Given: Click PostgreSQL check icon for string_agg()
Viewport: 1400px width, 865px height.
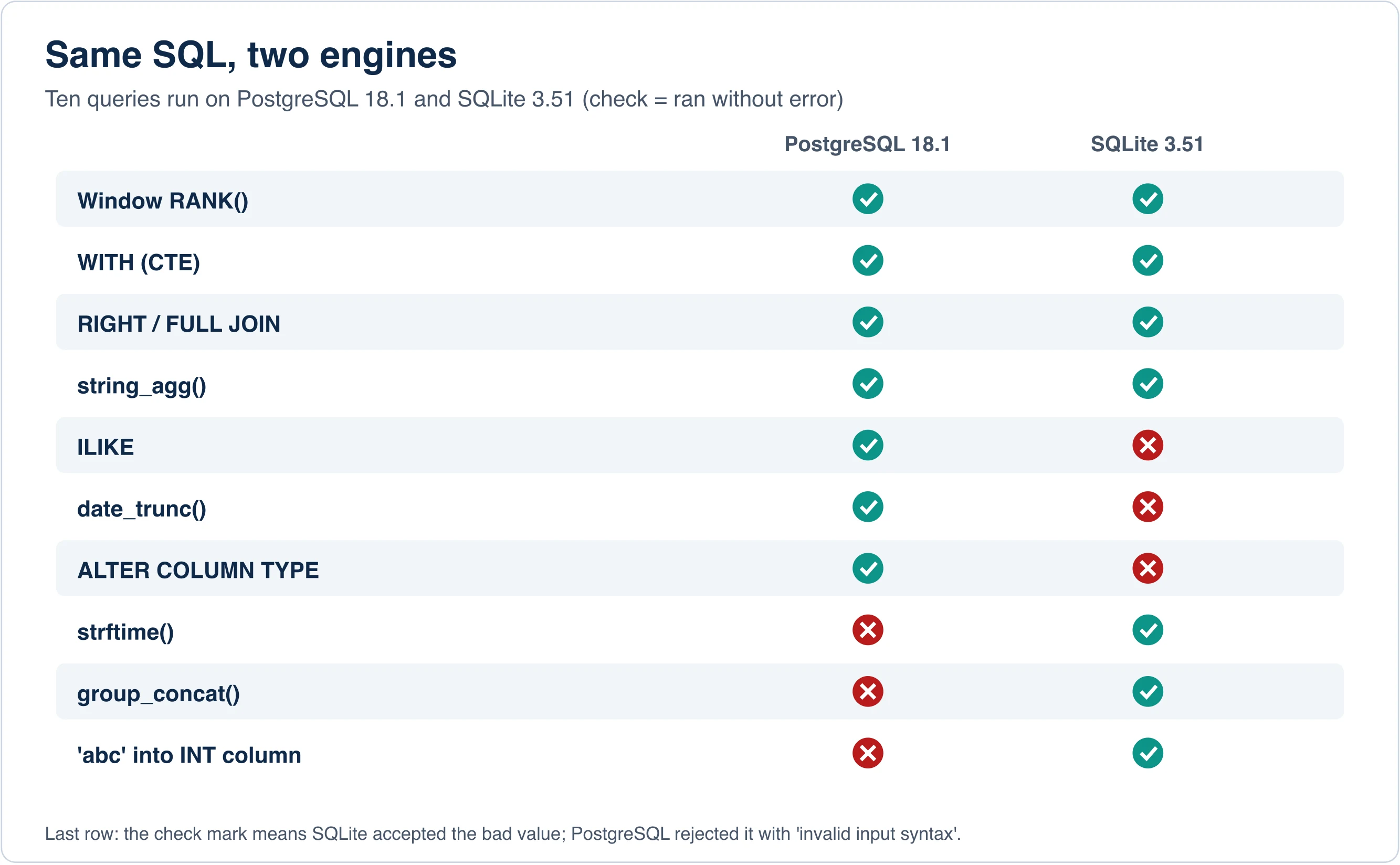Looking at the screenshot, I should tap(867, 383).
